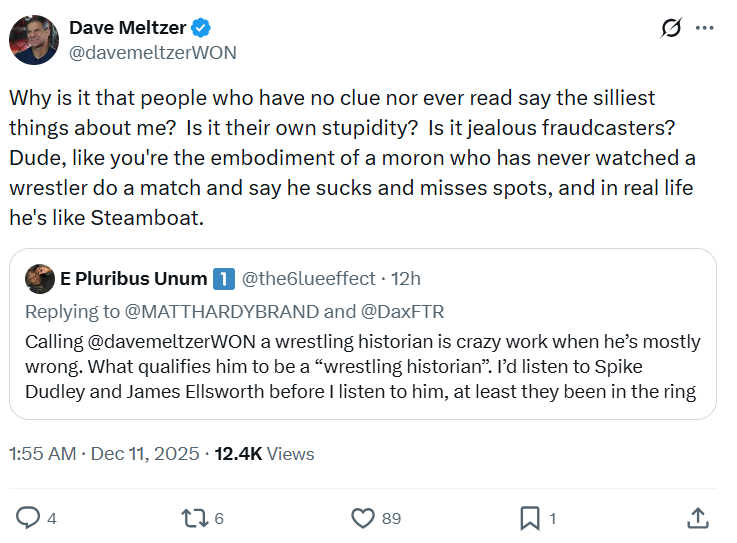
Task: Click the reply speech bubble icon
Action: 29,517
